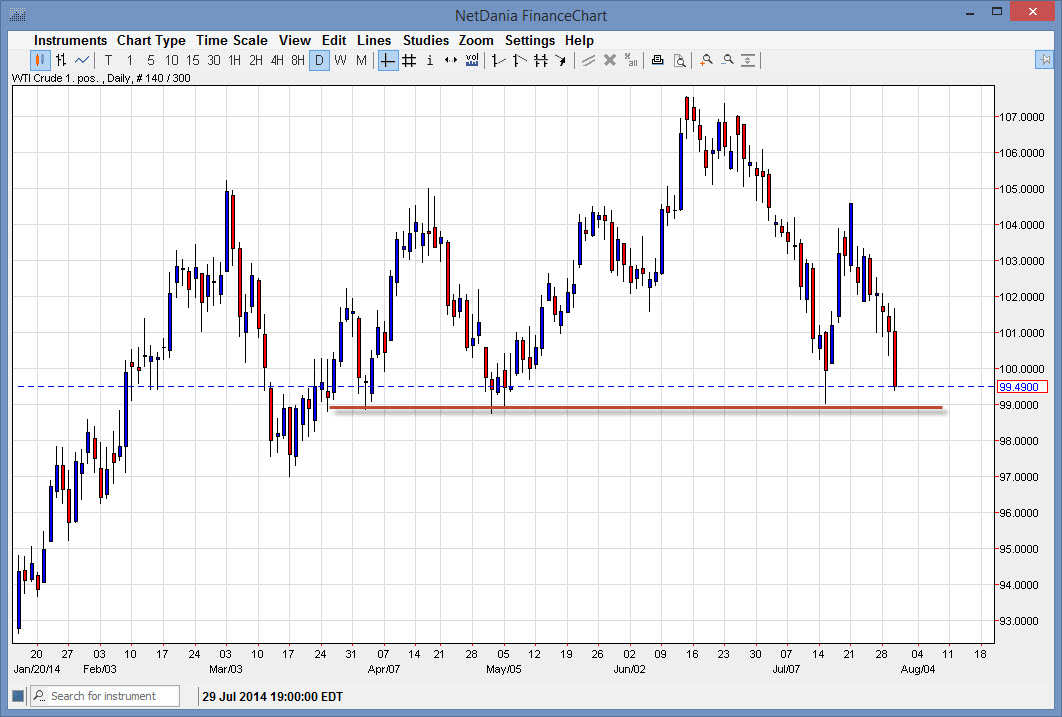Image resolution: width=1062 pixels, height=717 pixels.
Task: Toggle the grid overlay icon
Action: click(x=408, y=60)
